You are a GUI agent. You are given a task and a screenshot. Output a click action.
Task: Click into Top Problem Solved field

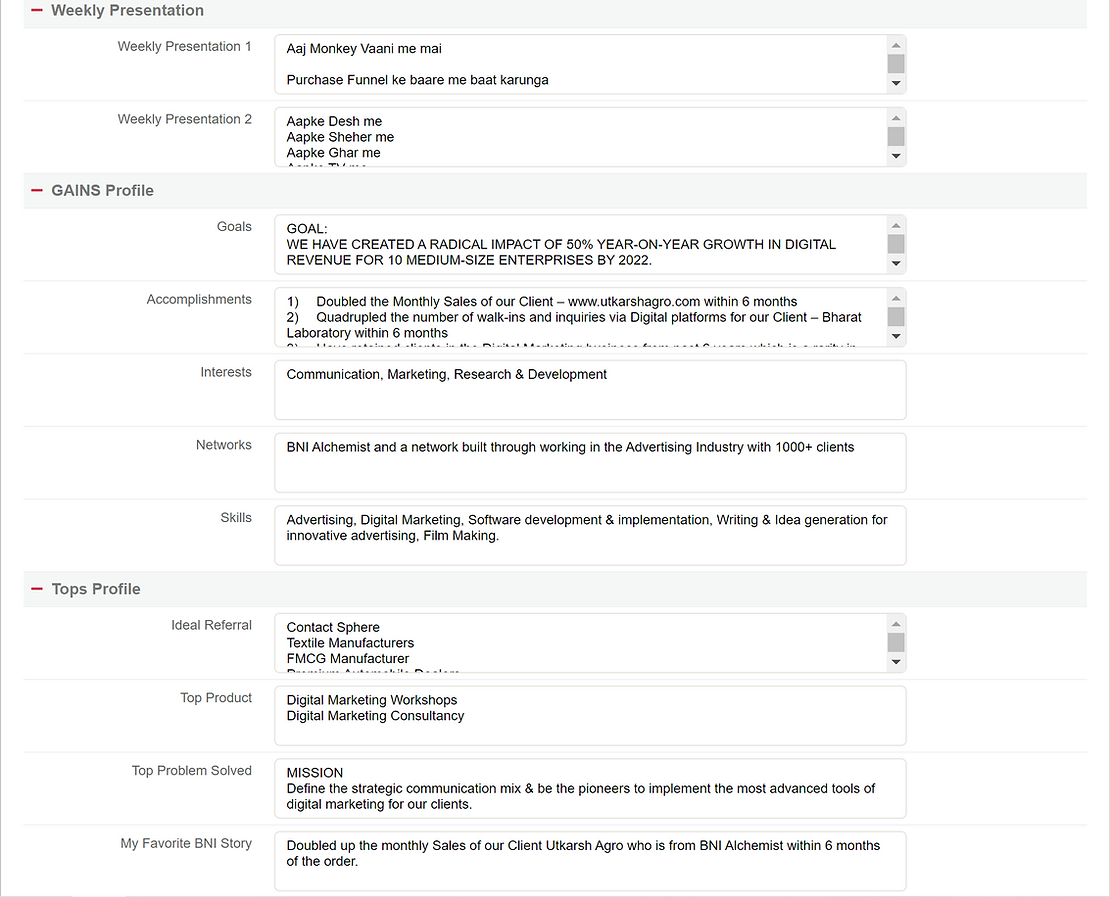(x=590, y=789)
